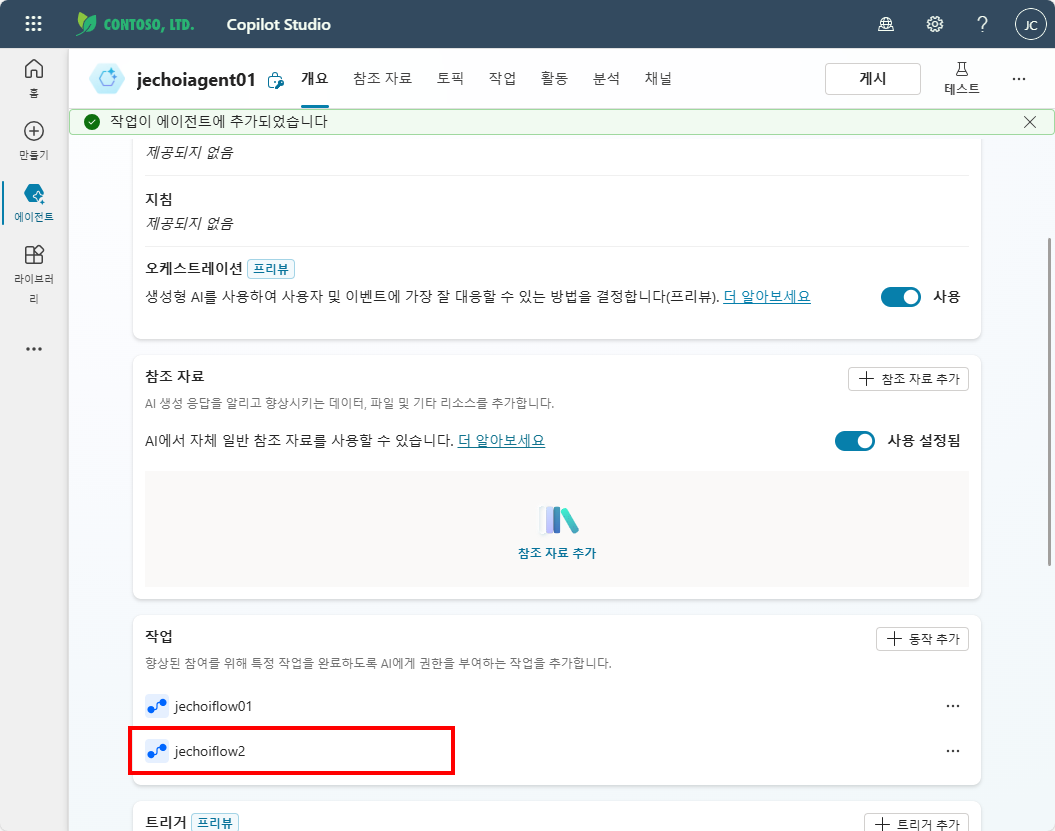Click the 참조 자료 추가 button with plus
The width and height of the screenshot is (1055, 831).
tap(908, 379)
